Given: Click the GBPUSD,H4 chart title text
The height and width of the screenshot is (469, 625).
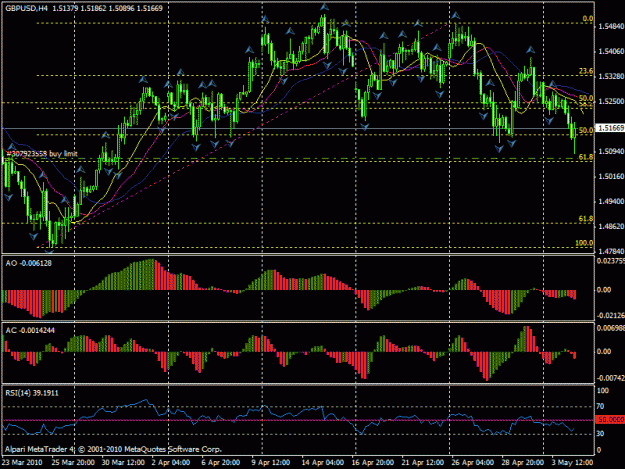Looking at the screenshot, I should coord(24,8).
